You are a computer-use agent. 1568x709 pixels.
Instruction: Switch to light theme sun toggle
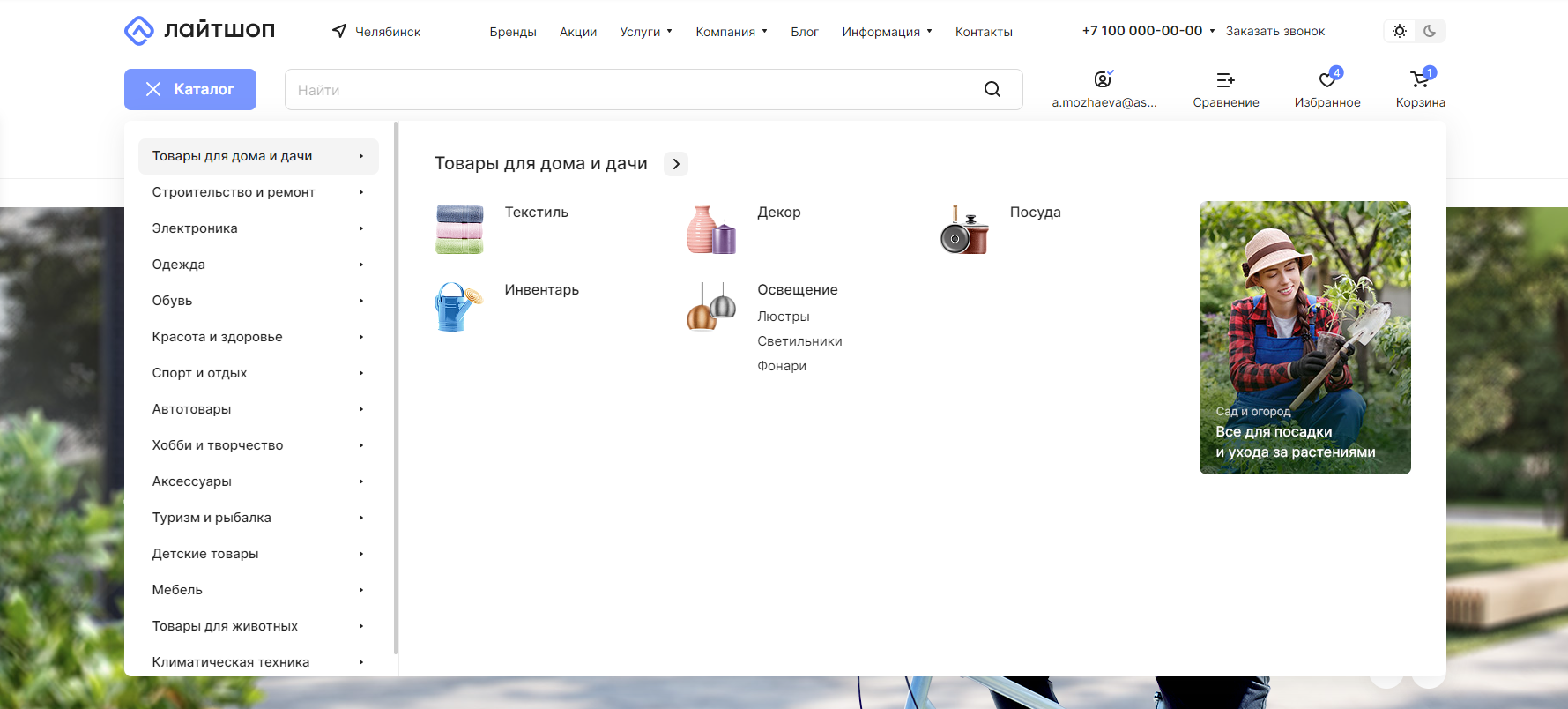(1400, 31)
